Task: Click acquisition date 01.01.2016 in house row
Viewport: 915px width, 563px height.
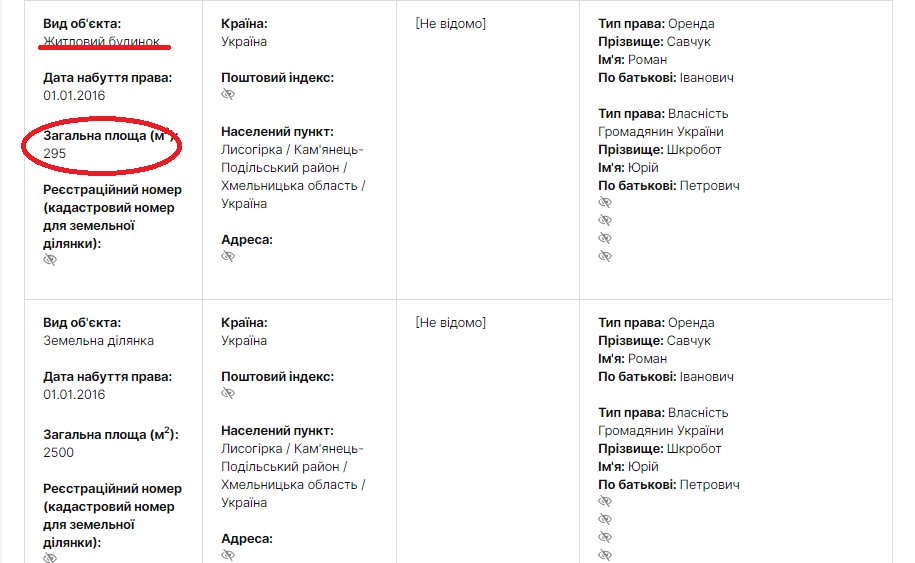Action: (74, 96)
